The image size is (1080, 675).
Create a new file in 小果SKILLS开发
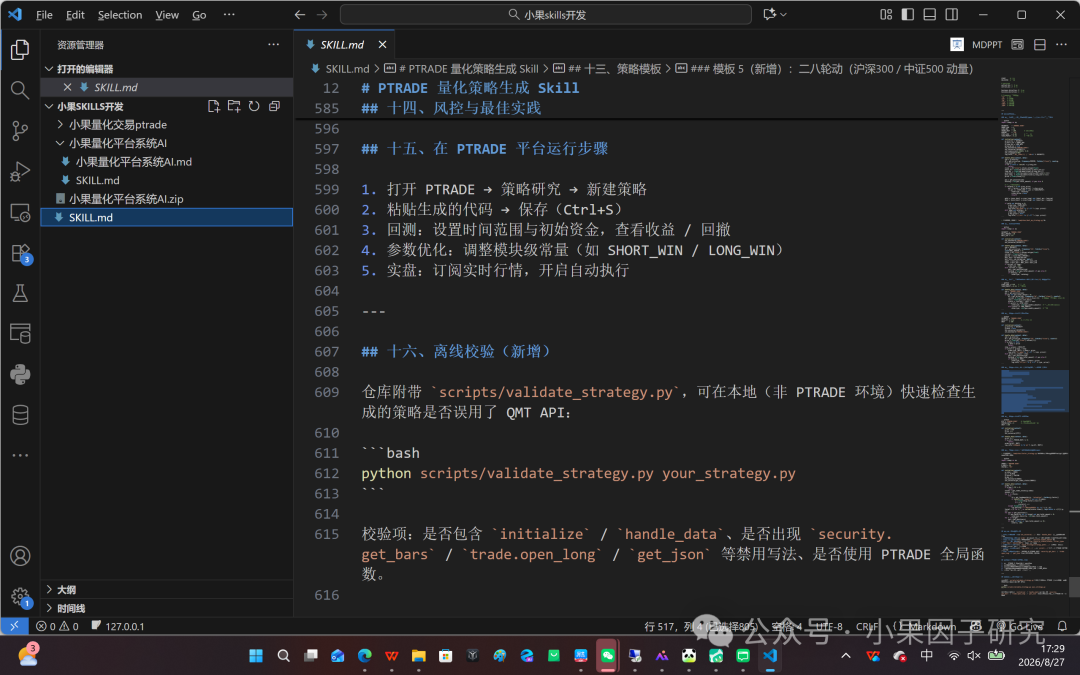pyautogui.click(x=214, y=106)
